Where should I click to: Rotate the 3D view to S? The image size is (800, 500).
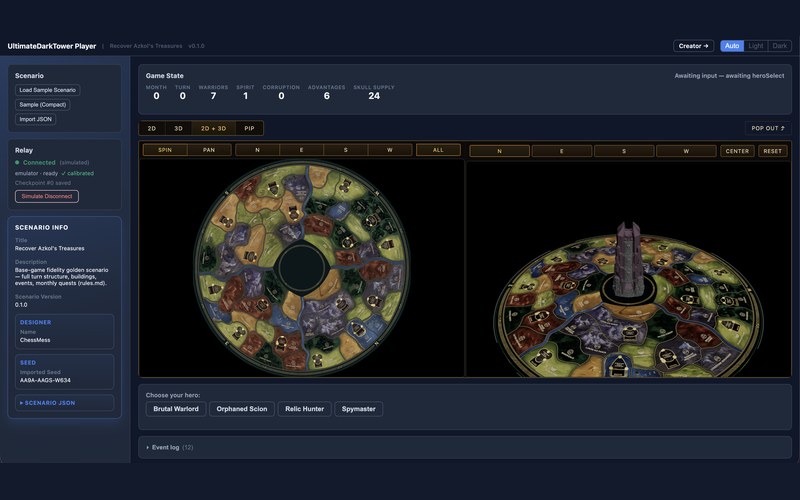pos(624,151)
